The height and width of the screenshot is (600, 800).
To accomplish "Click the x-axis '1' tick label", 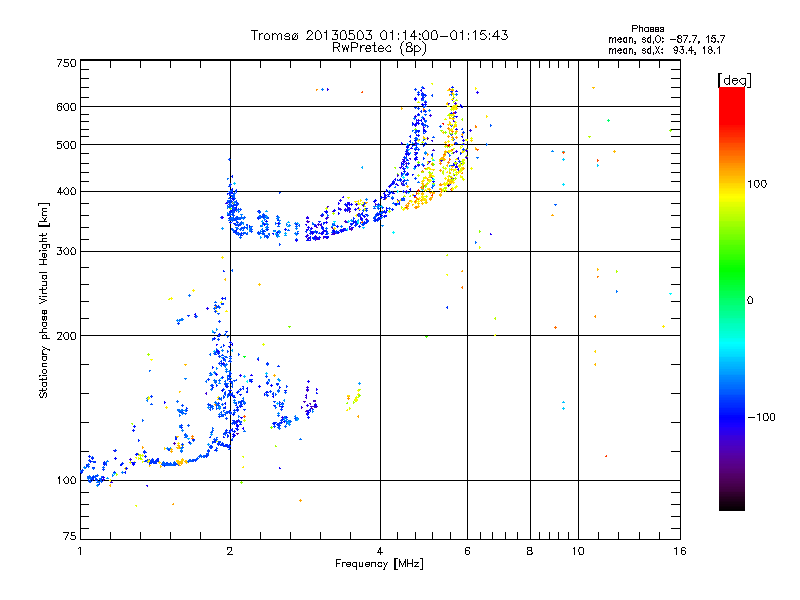I will pos(80,551).
